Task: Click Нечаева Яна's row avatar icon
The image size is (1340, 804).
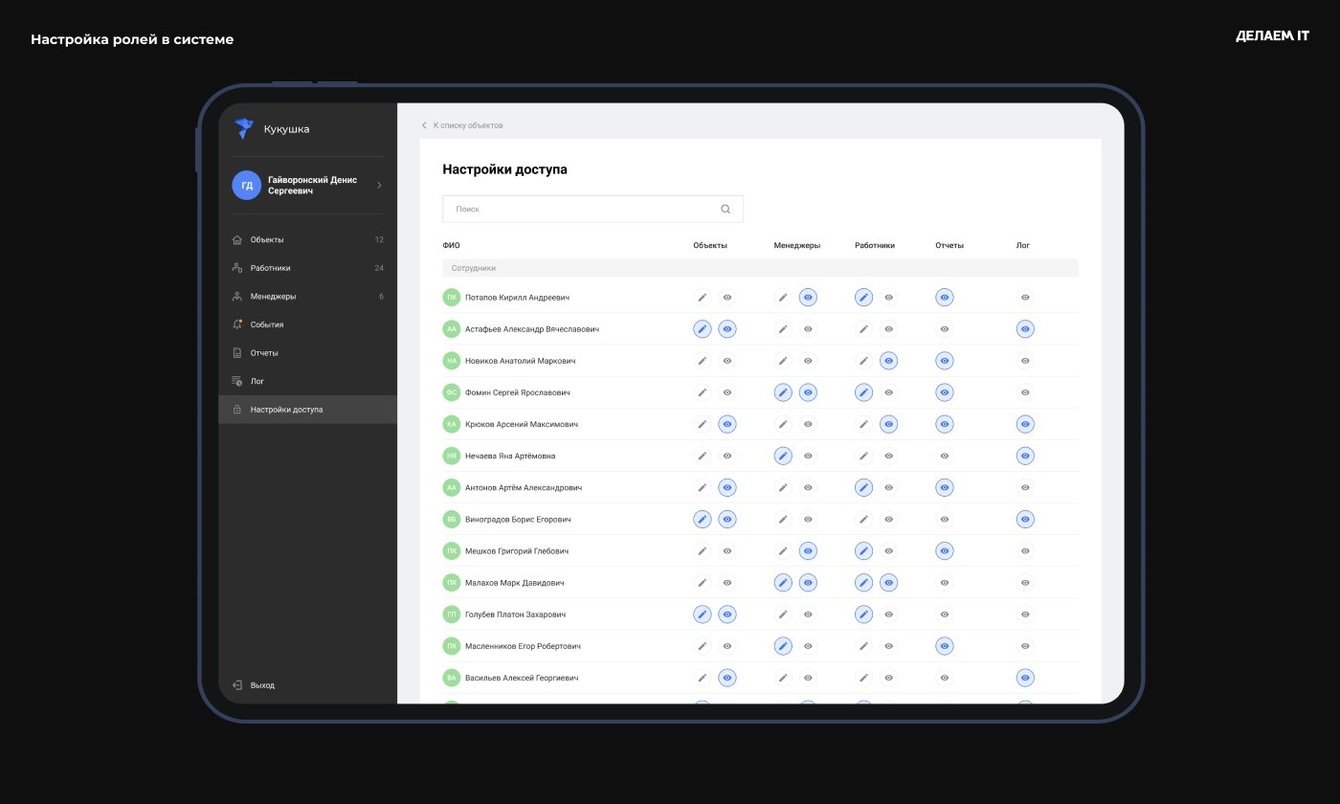Action: point(452,456)
